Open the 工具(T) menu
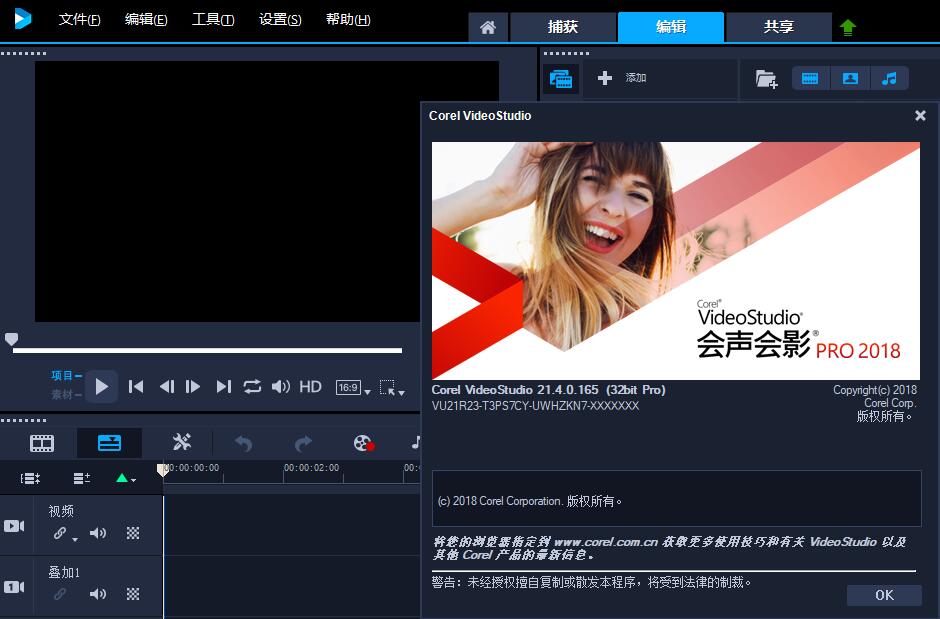Viewport: 940px width, 619px height. point(213,20)
